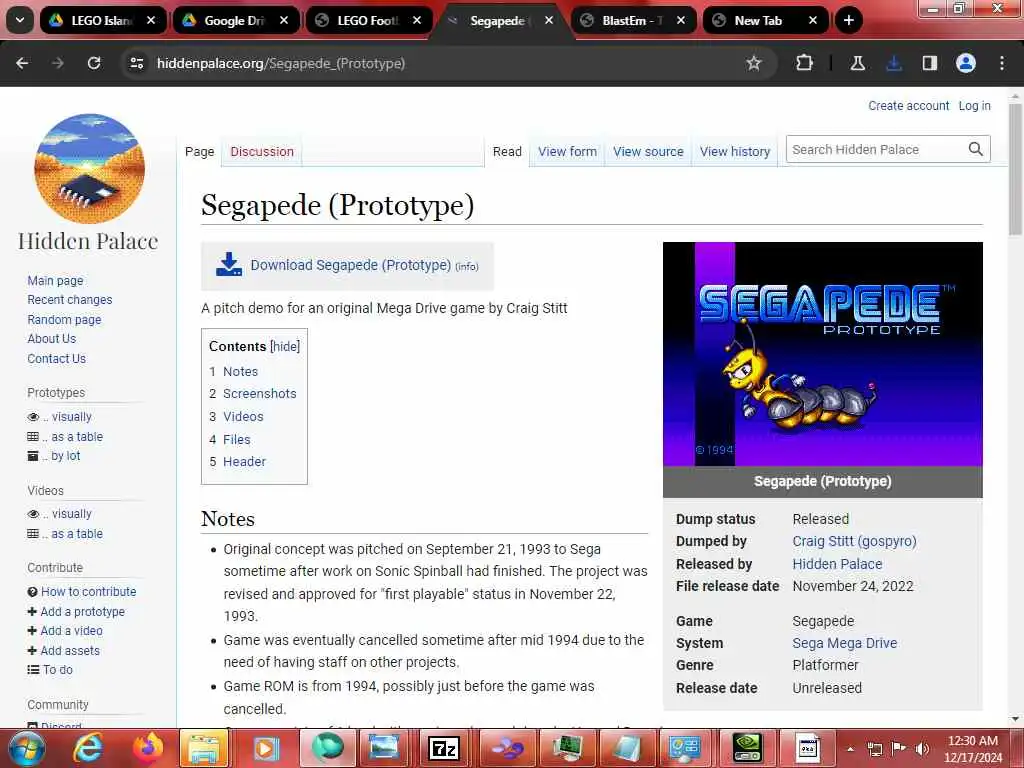Open the Chrome three-dot menu
1024x768 pixels.
(1002, 63)
